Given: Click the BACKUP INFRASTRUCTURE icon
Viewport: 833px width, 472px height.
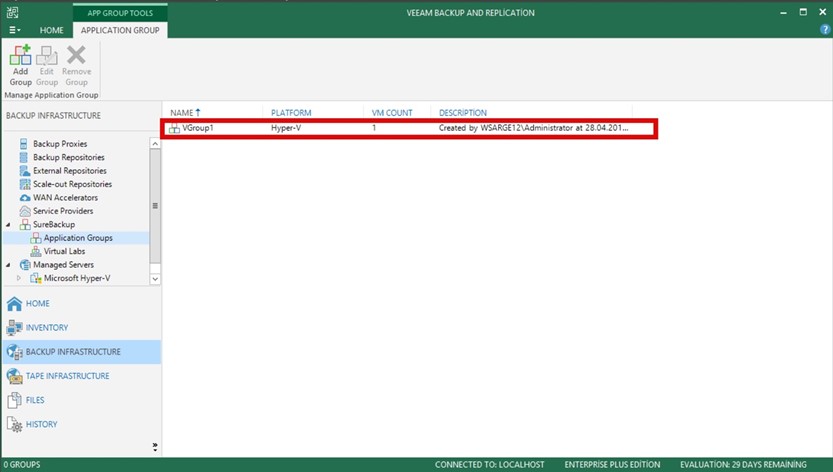Looking at the screenshot, I should (14, 352).
